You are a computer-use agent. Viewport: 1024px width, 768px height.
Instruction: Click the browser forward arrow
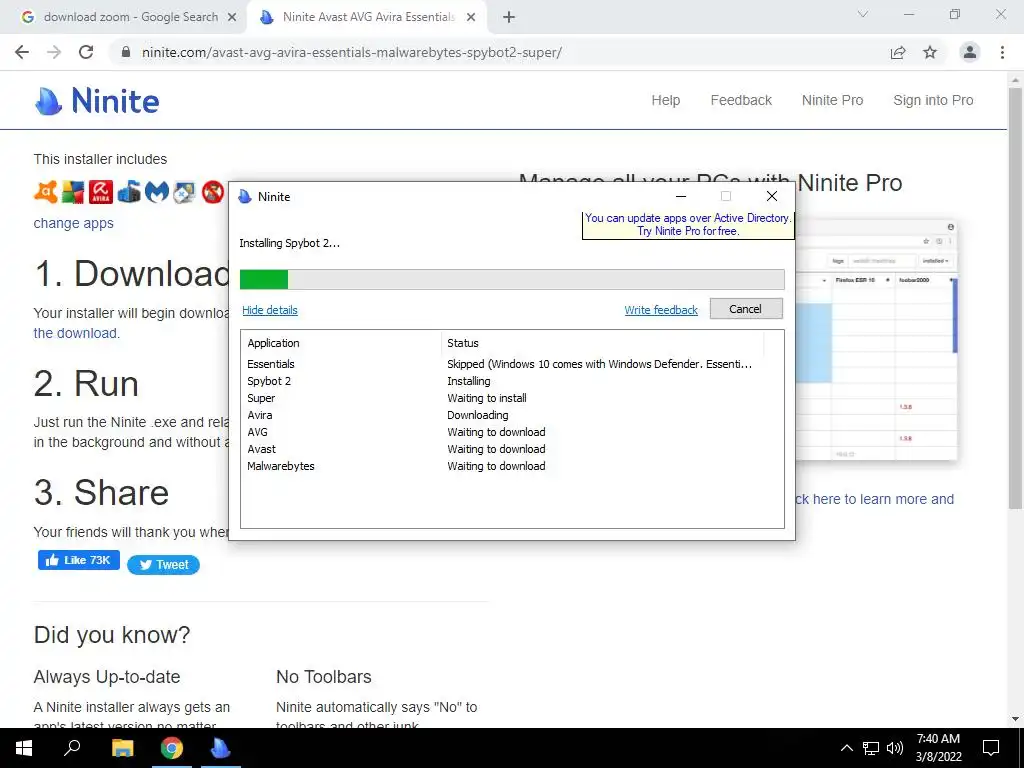tap(54, 52)
